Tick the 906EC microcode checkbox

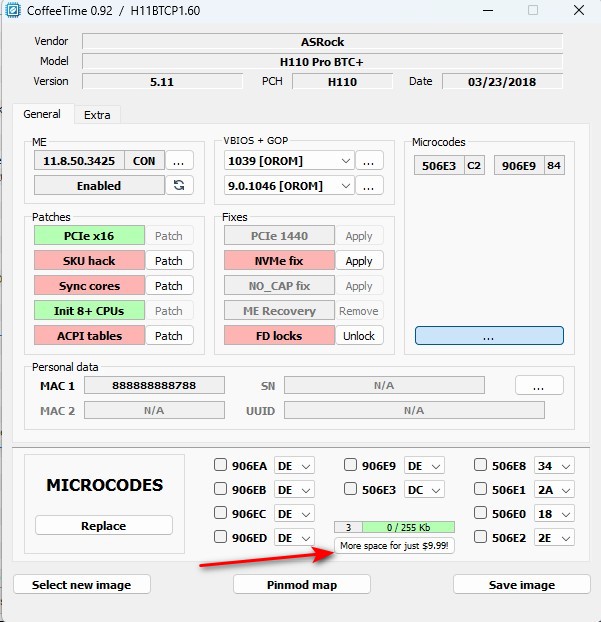pos(220,513)
